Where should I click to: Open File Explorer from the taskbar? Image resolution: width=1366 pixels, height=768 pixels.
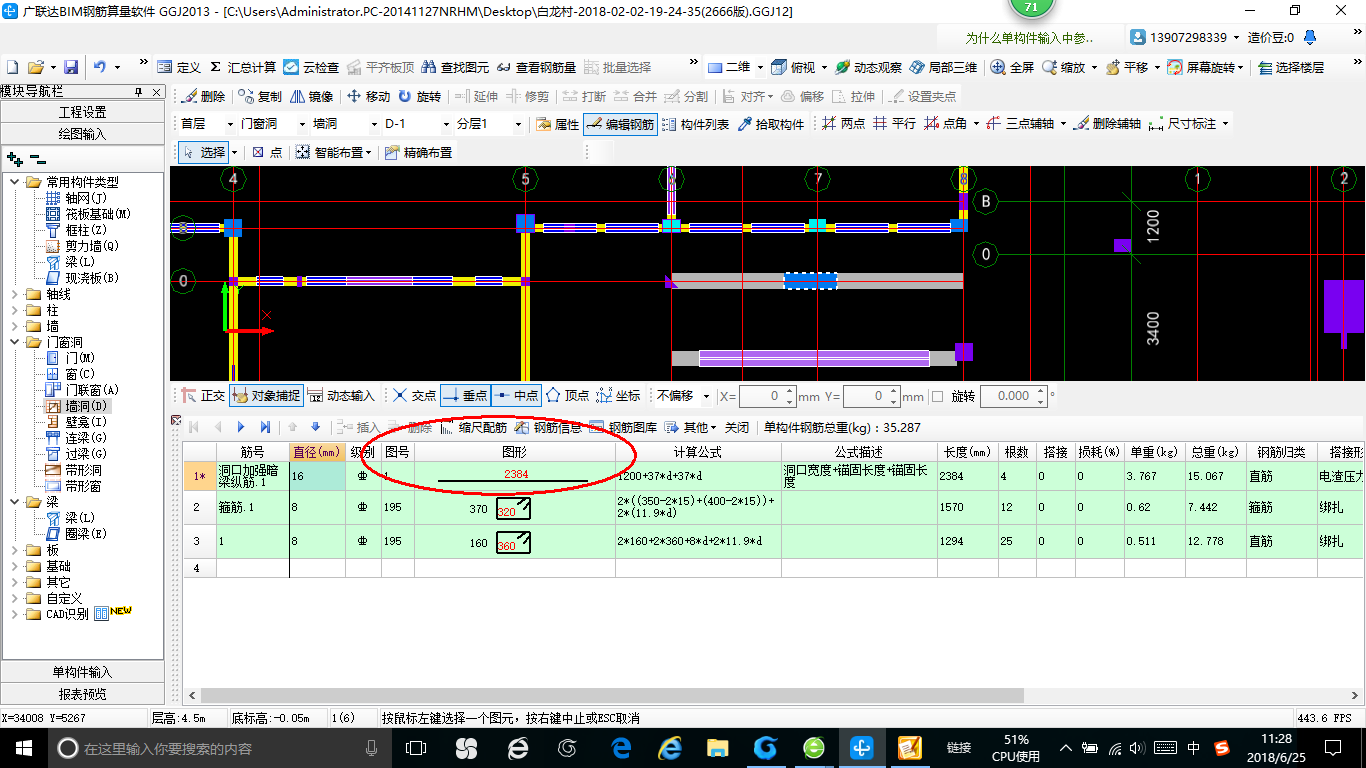coord(717,748)
